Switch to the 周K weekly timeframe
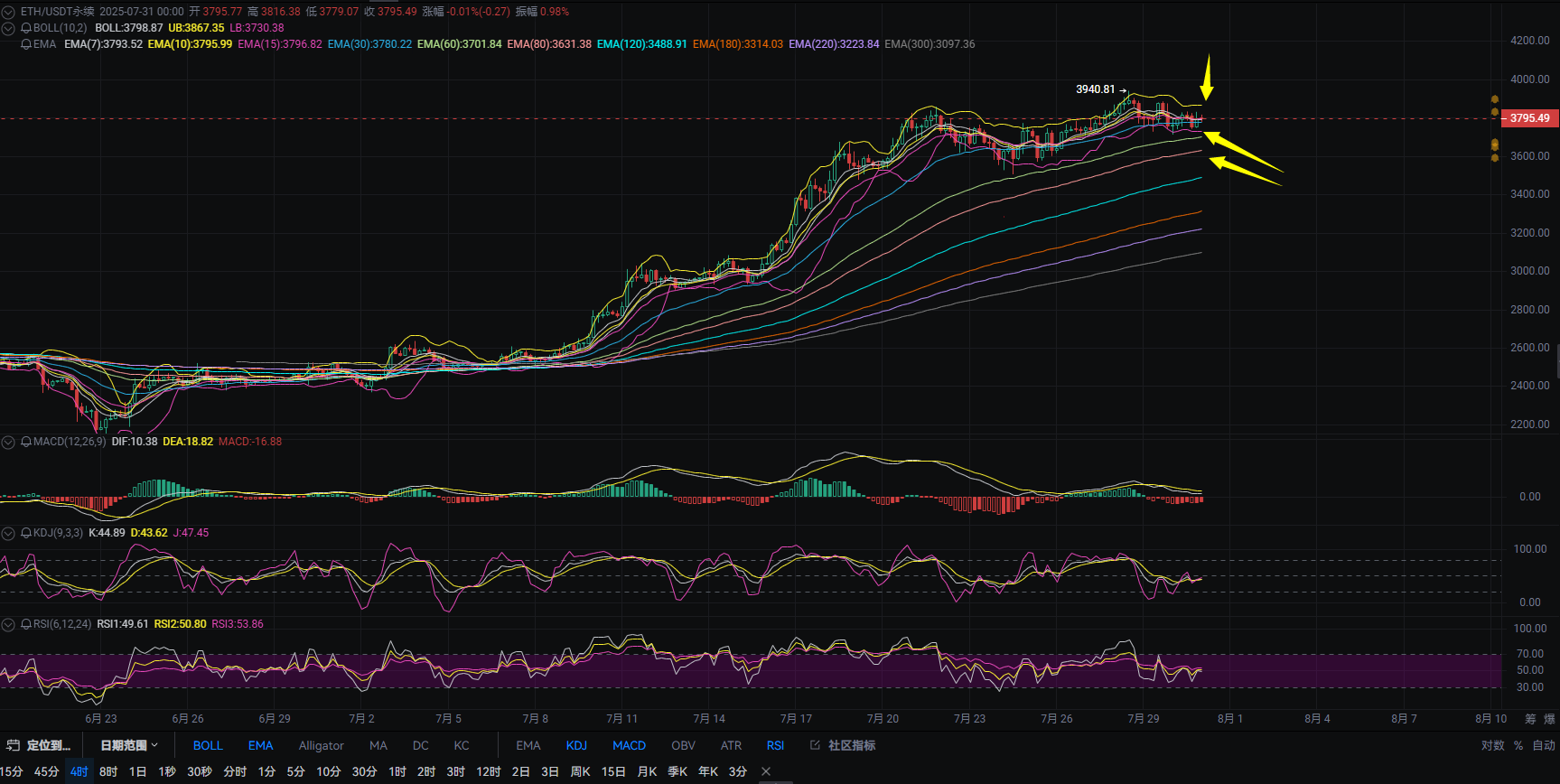The image size is (1560, 784). tap(580, 771)
